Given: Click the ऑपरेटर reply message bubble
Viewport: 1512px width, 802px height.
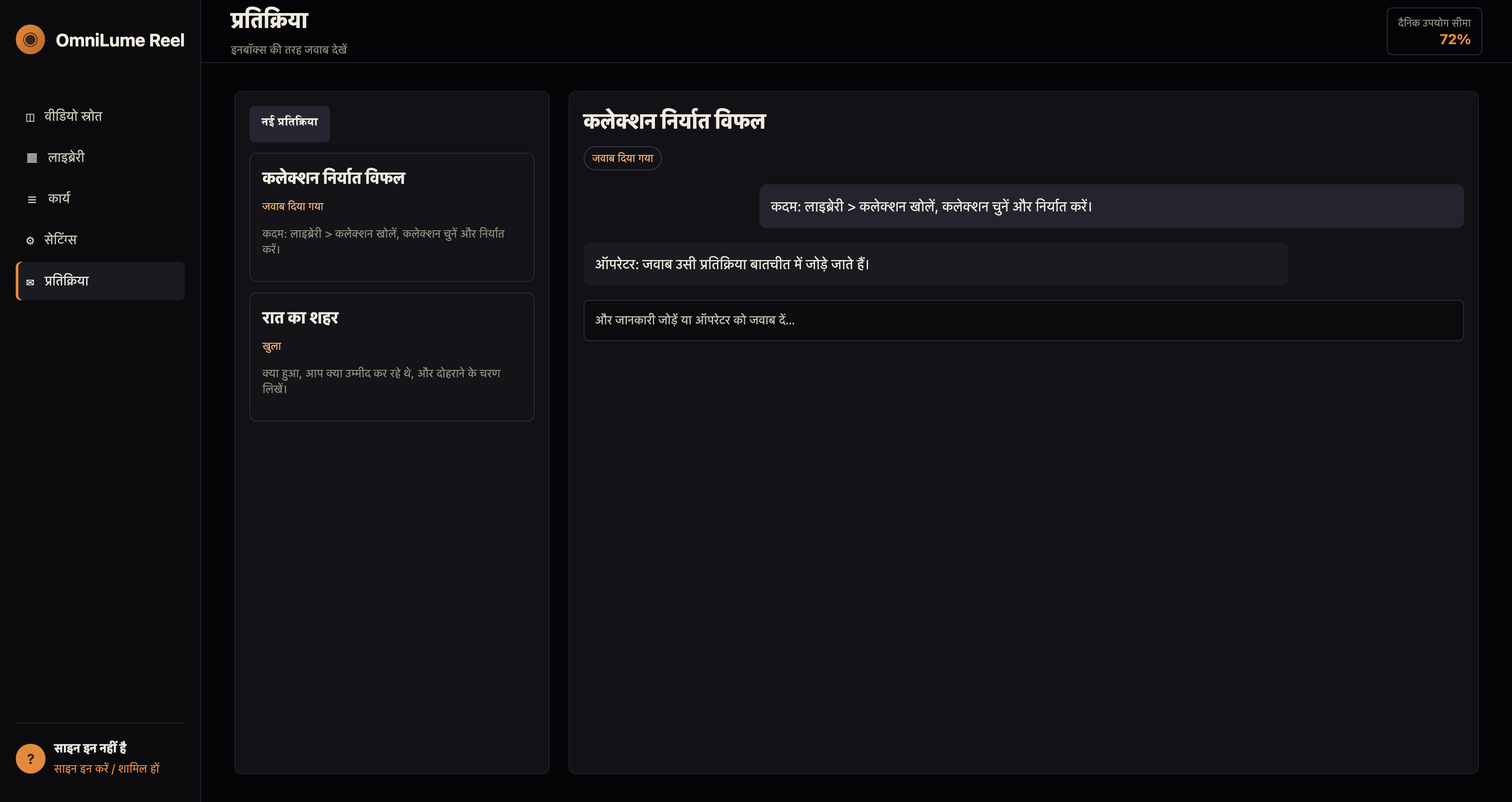Looking at the screenshot, I should (x=935, y=264).
